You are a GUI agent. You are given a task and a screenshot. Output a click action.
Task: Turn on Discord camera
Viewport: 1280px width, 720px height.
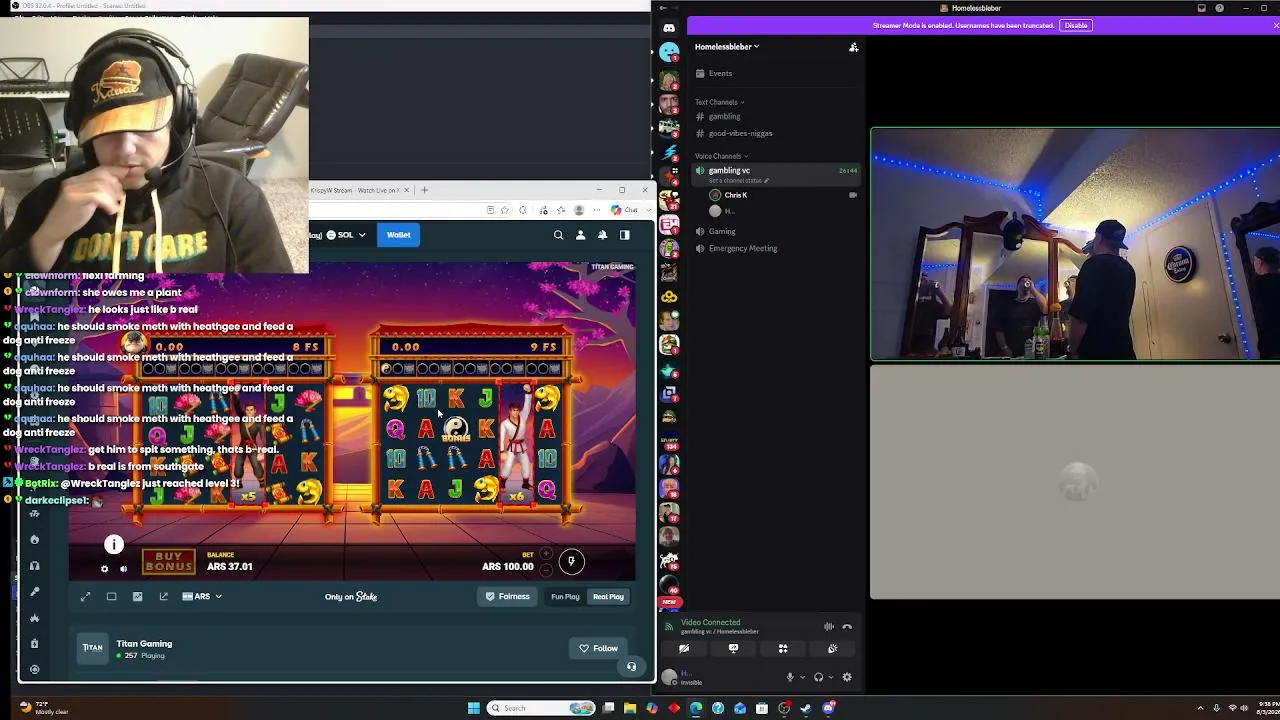tap(684, 648)
